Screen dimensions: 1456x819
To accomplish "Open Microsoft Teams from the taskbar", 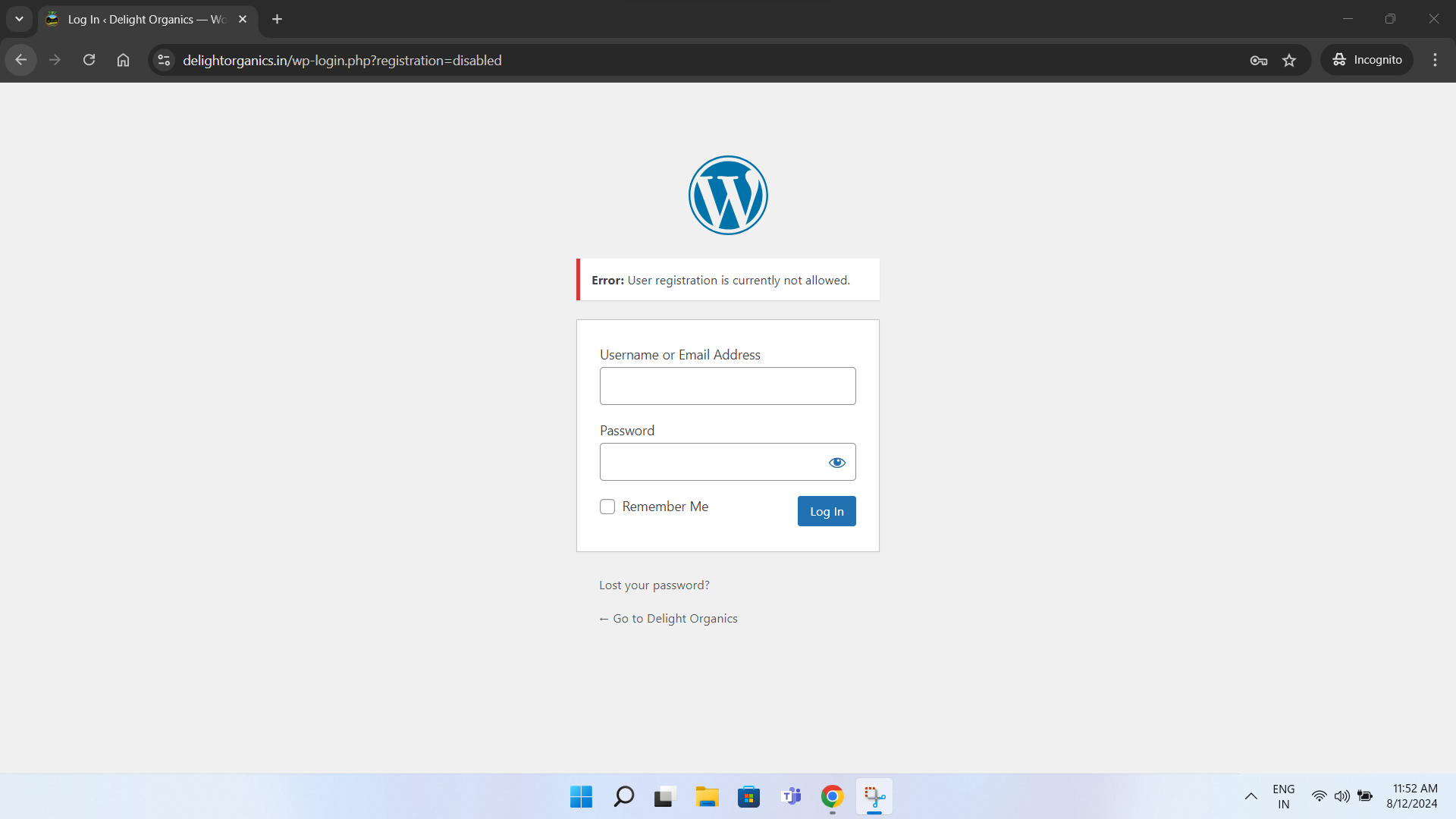I will point(791,796).
